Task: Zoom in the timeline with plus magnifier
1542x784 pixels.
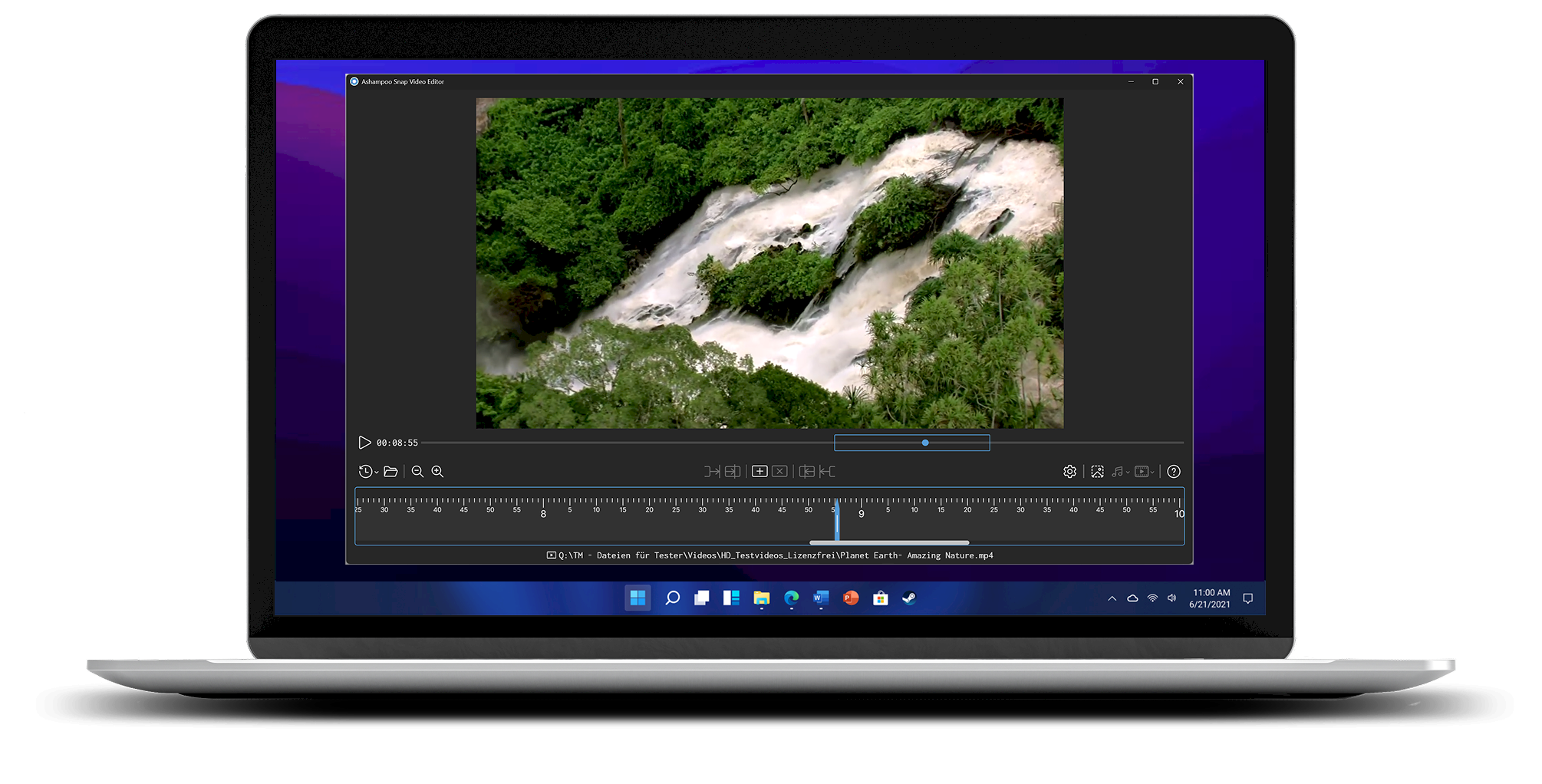Action: pos(437,472)
